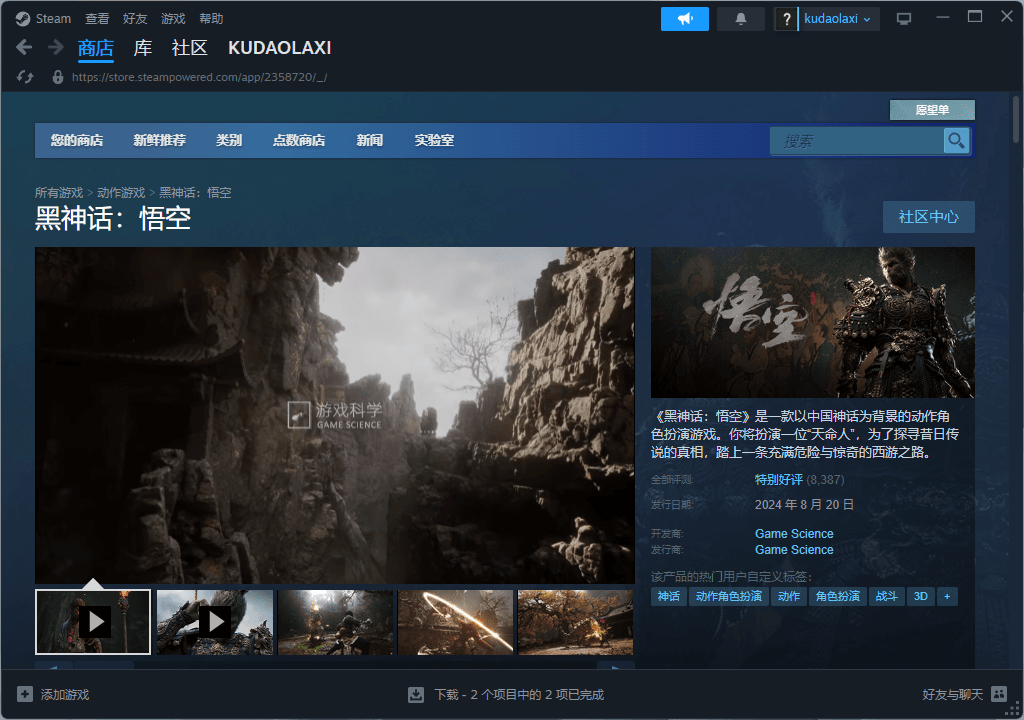Enter Big Picture mode via monitor icon
The height and width of the screenshot is (720, 1024).
(904, 19)
